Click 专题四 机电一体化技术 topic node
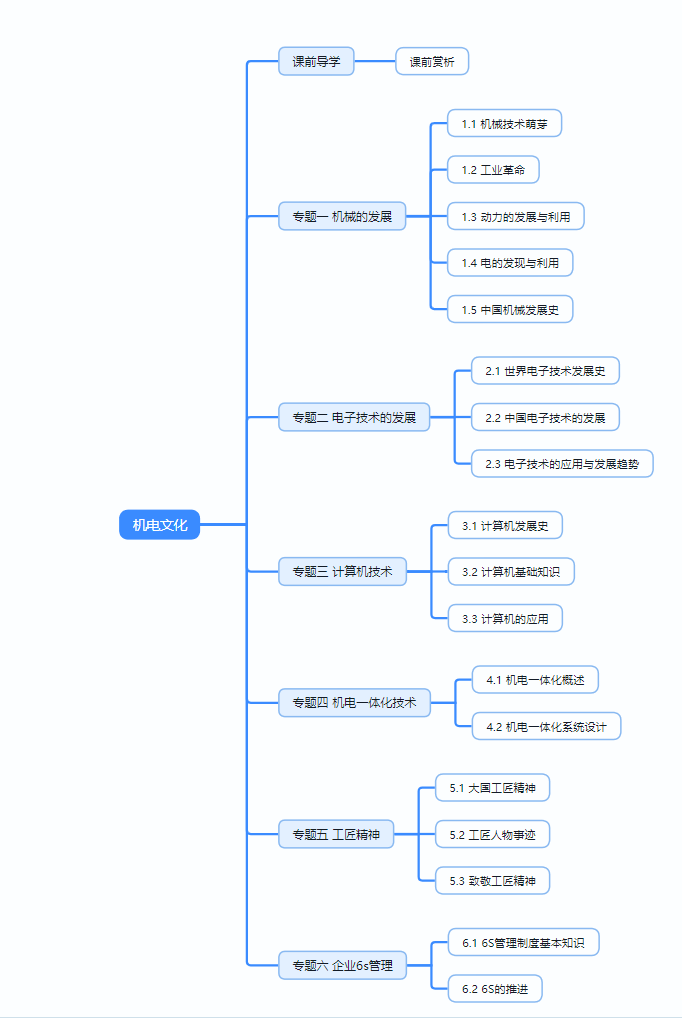The image size is (682, 1018). 354,703
